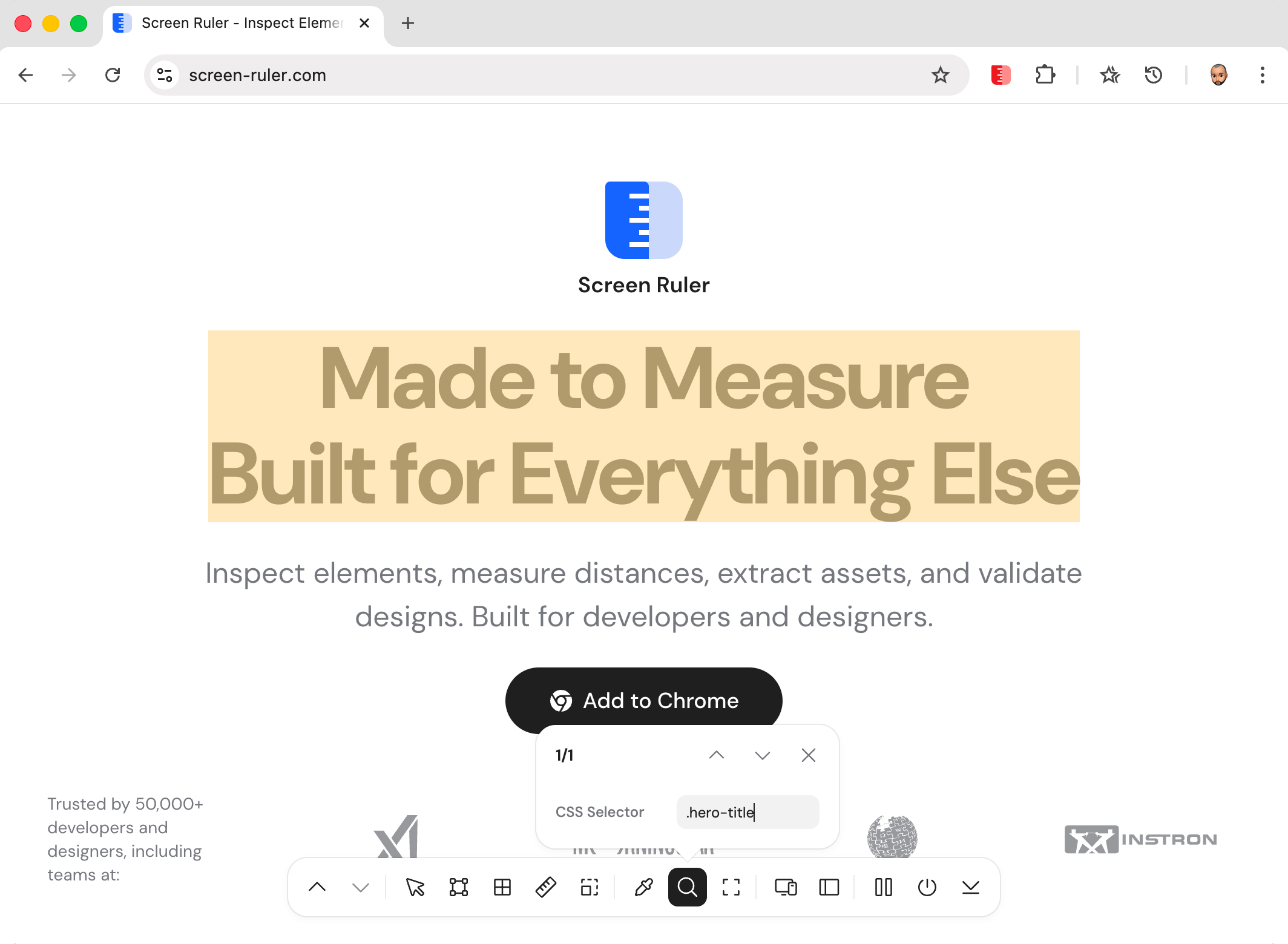Minimize the toolbar with down-line arrow
Viewport: 1288px width, 944px height.
pyautogui.click(x=971, y=887)
